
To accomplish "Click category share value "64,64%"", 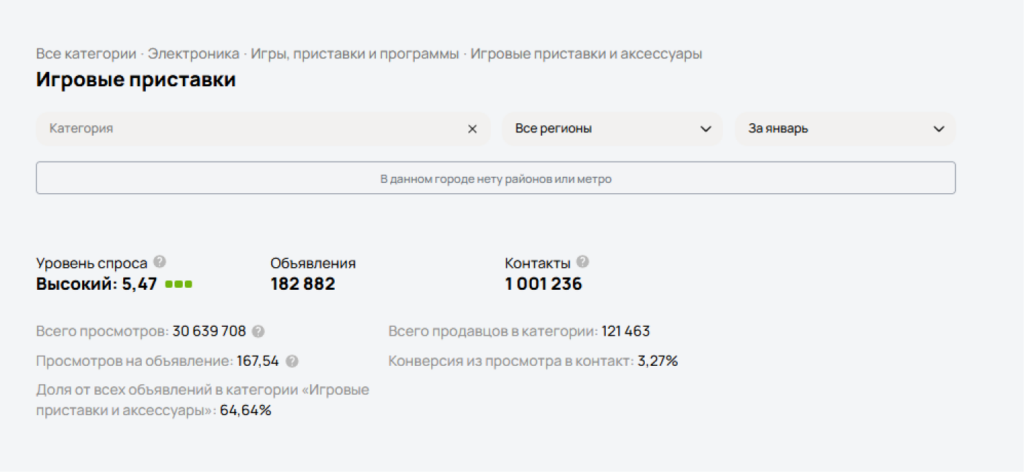I will coord(246,411).
